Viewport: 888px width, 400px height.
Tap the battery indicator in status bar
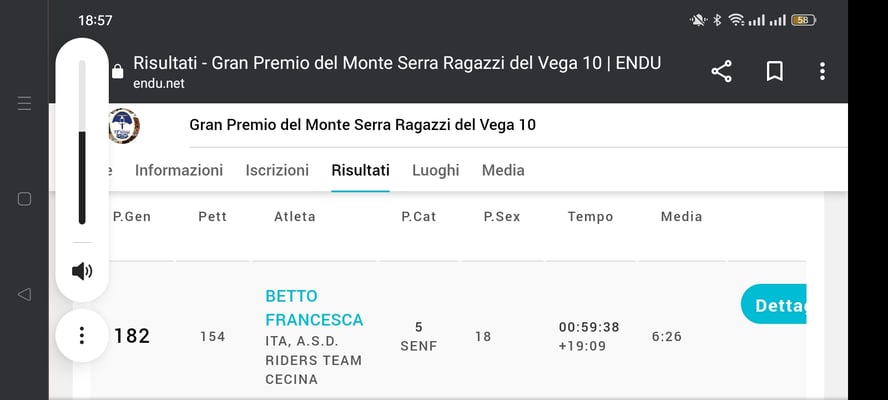click(x=803, y=20)
